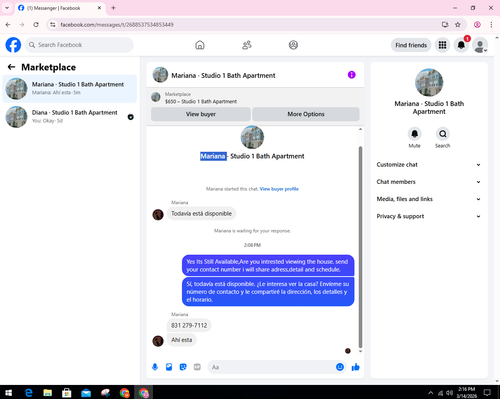Open conversation info purple icon
The height and width of the screenshot is (399, 500).
click(x=352, y=75)
